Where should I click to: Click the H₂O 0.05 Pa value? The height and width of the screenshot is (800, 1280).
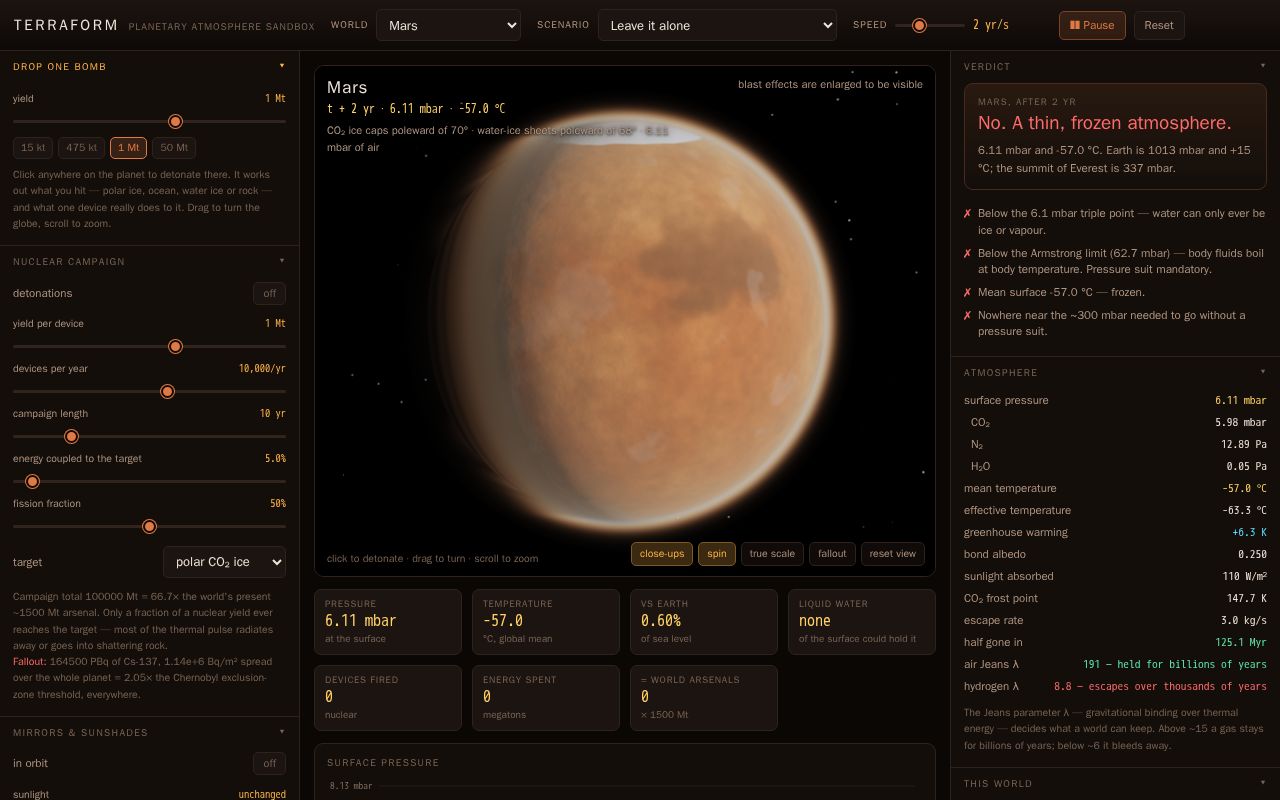click(x=1246, y=466)
